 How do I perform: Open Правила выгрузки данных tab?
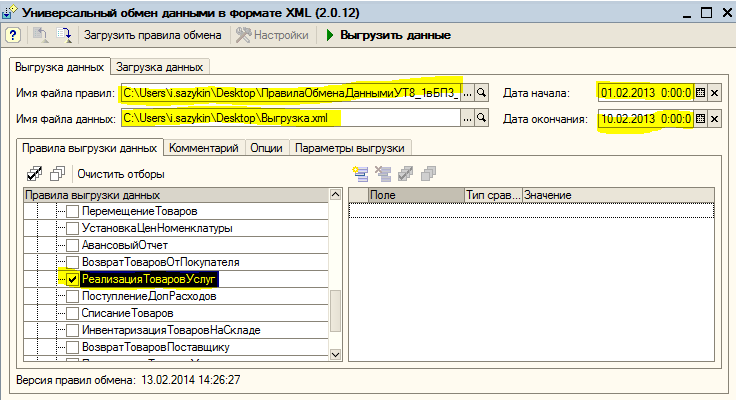click(x=90, y=148)
